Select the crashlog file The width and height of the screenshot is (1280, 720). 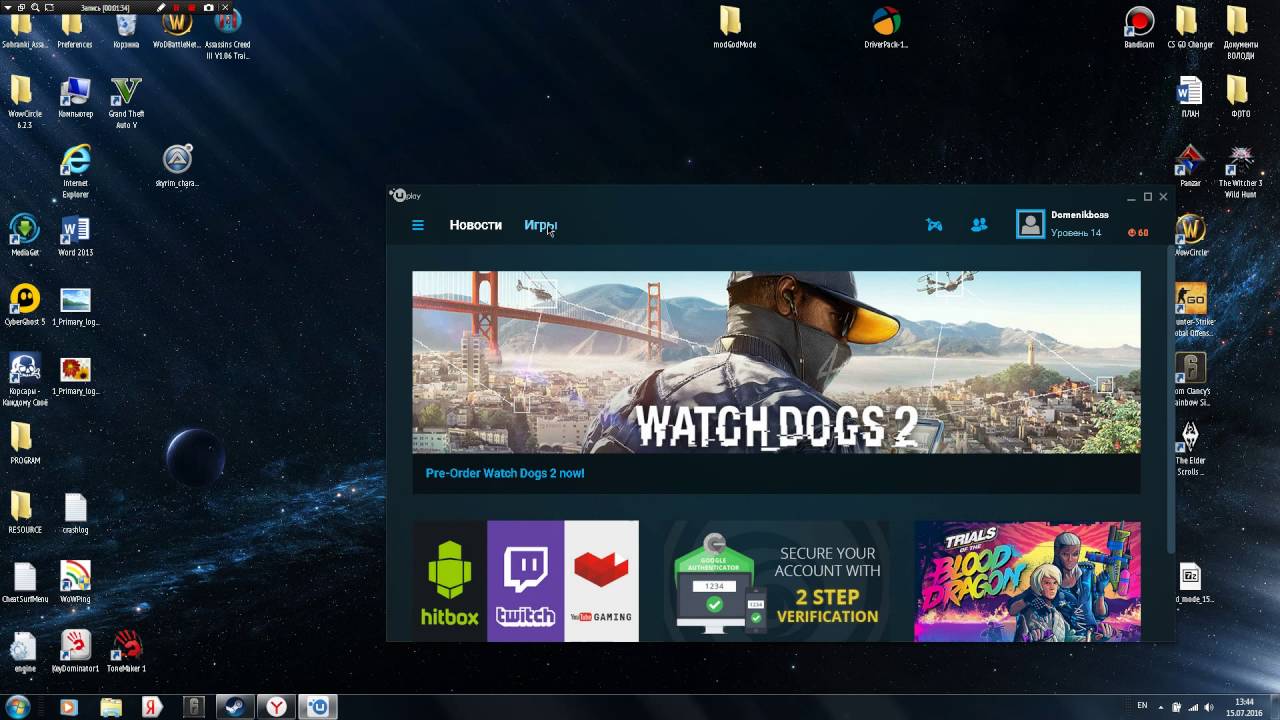(76, 513)
